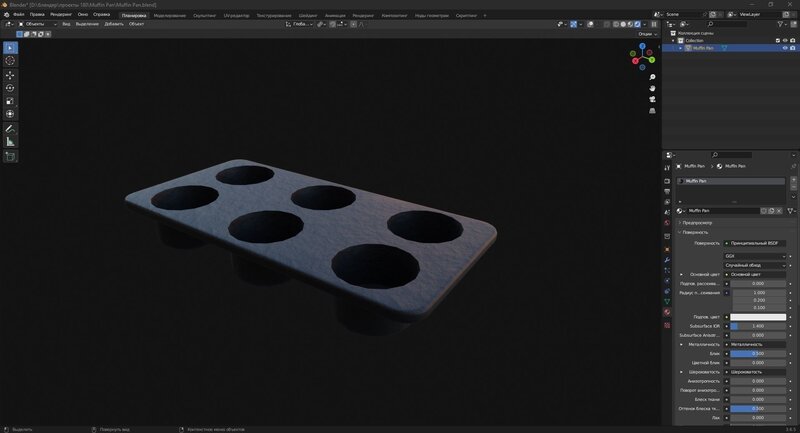Image resolution: width=800 pixels, height=433 pixels.
Task: Toggle the Collection visibility eye icon
Action: pos(784,41)
